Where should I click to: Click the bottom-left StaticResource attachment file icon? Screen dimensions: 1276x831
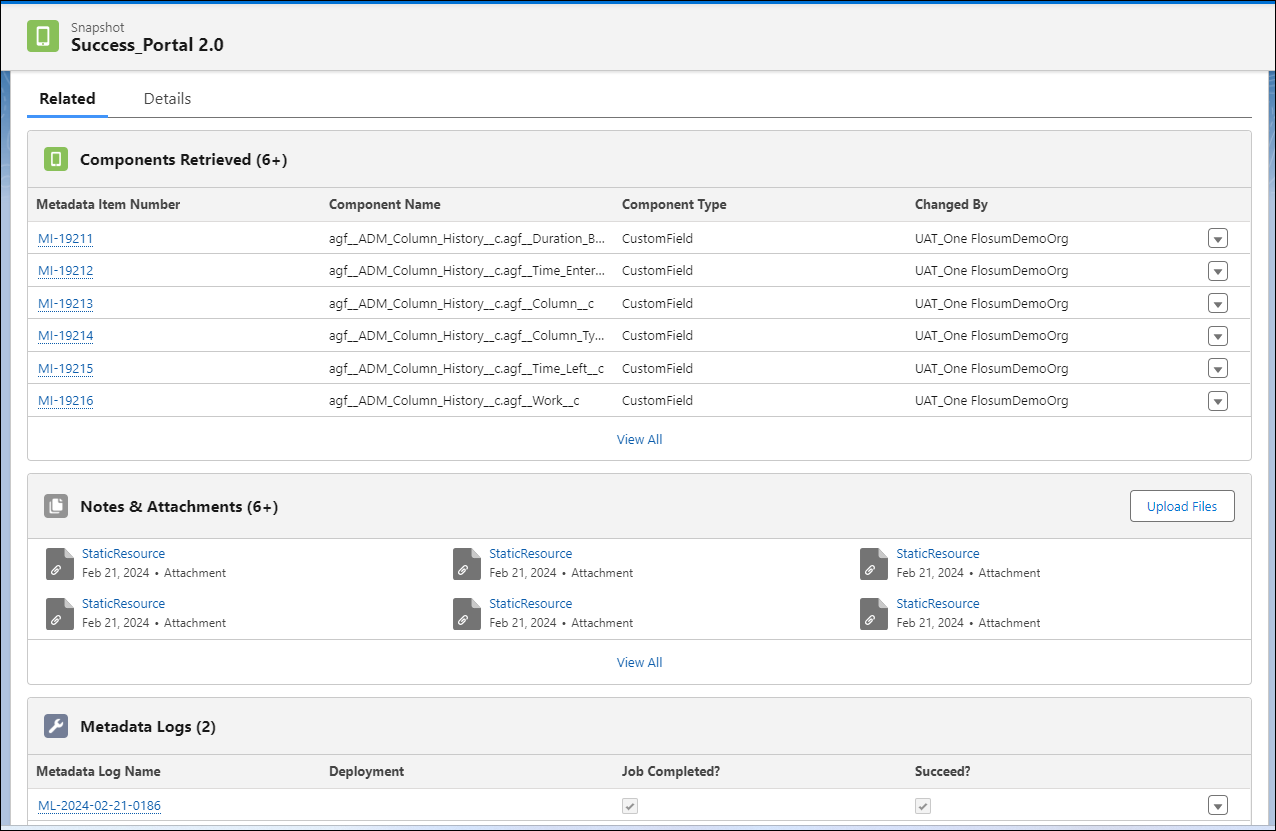click(x=60, y=613)
